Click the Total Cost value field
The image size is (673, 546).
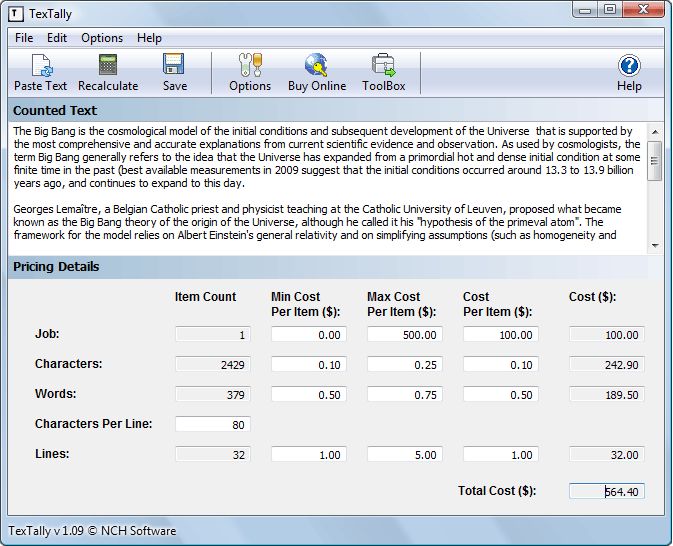click(606, 491)
